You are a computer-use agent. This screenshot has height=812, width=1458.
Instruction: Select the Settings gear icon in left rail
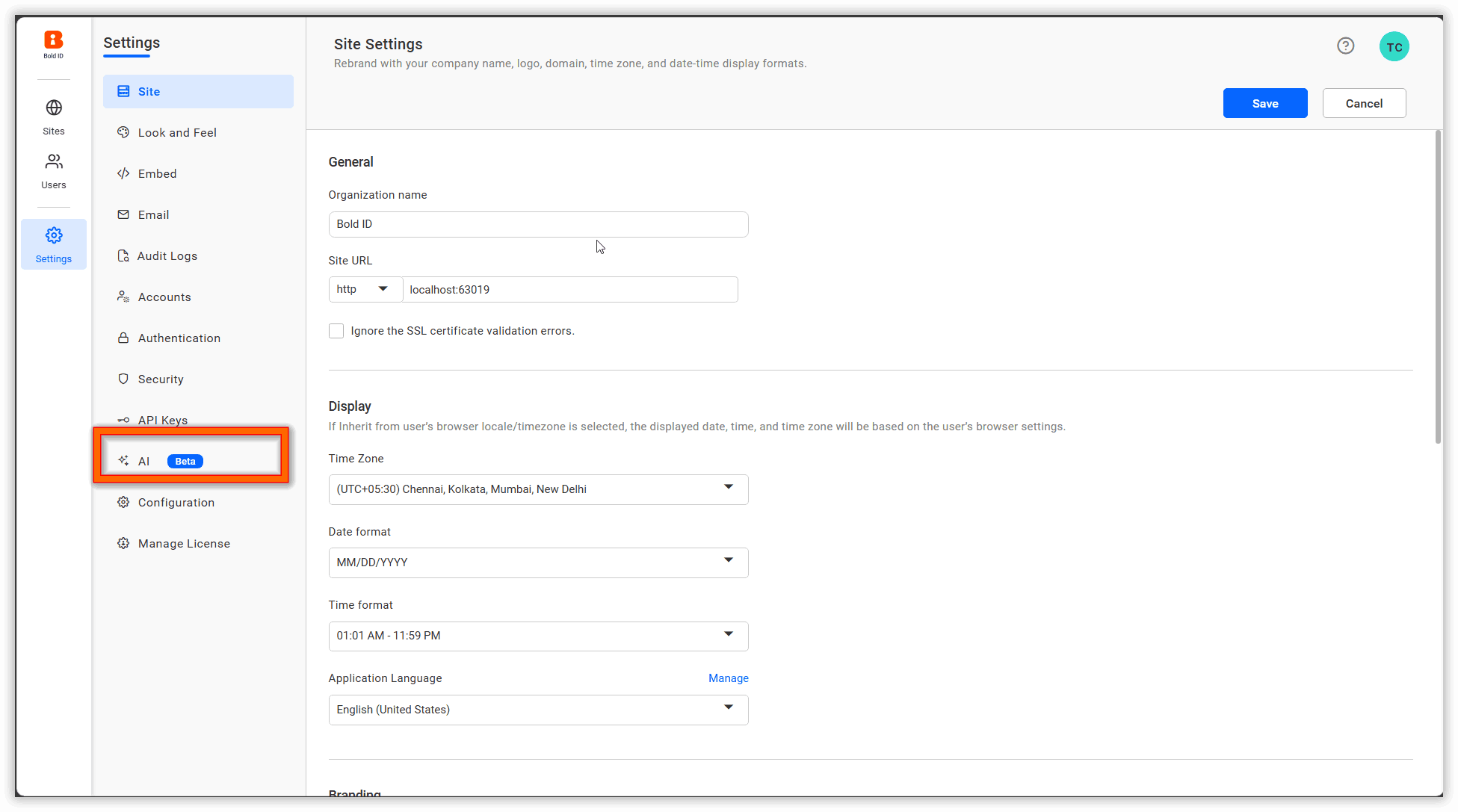click(54, 235)
